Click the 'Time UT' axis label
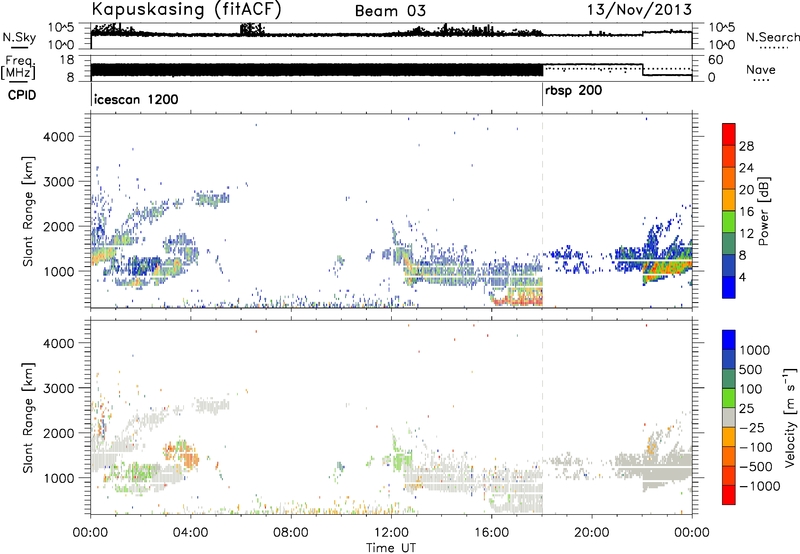Image resolution: width=800 pixels, height=554 pixels. point(391,548)
